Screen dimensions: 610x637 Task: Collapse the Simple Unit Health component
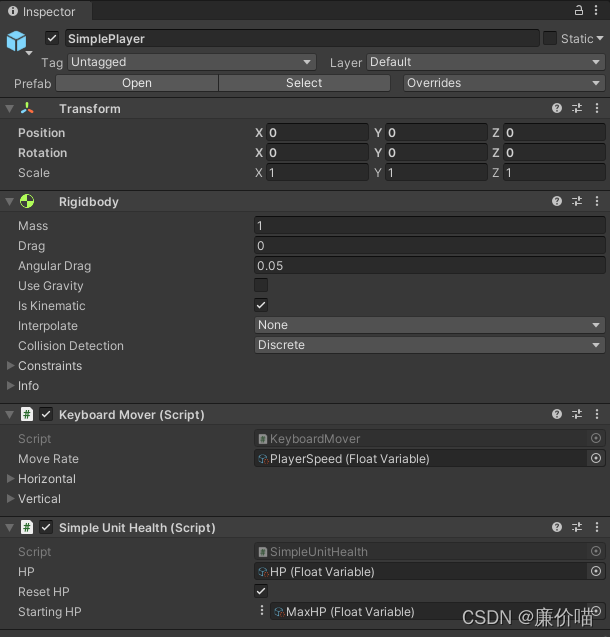click(10, 527)
